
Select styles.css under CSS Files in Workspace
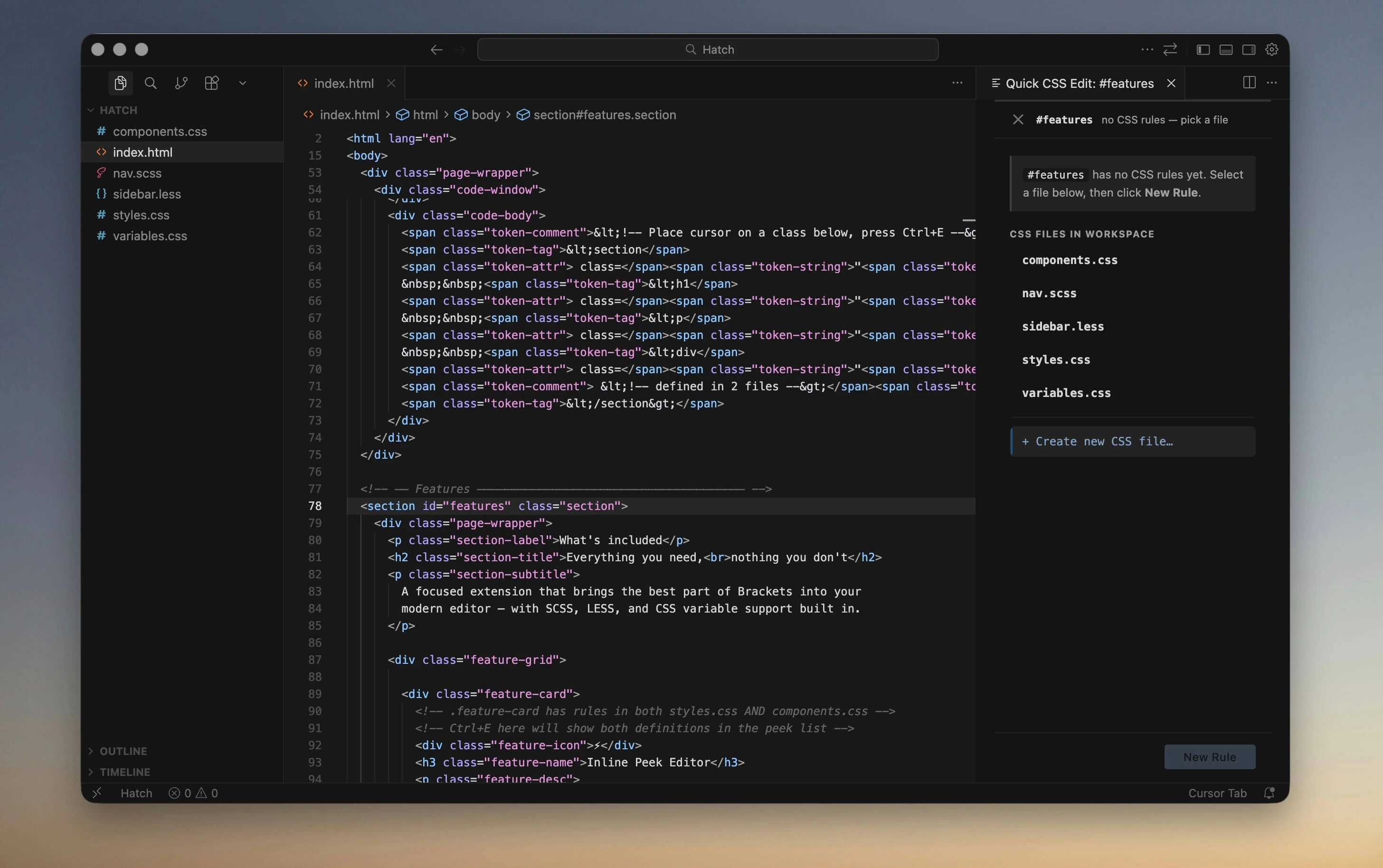point(1056,360)
